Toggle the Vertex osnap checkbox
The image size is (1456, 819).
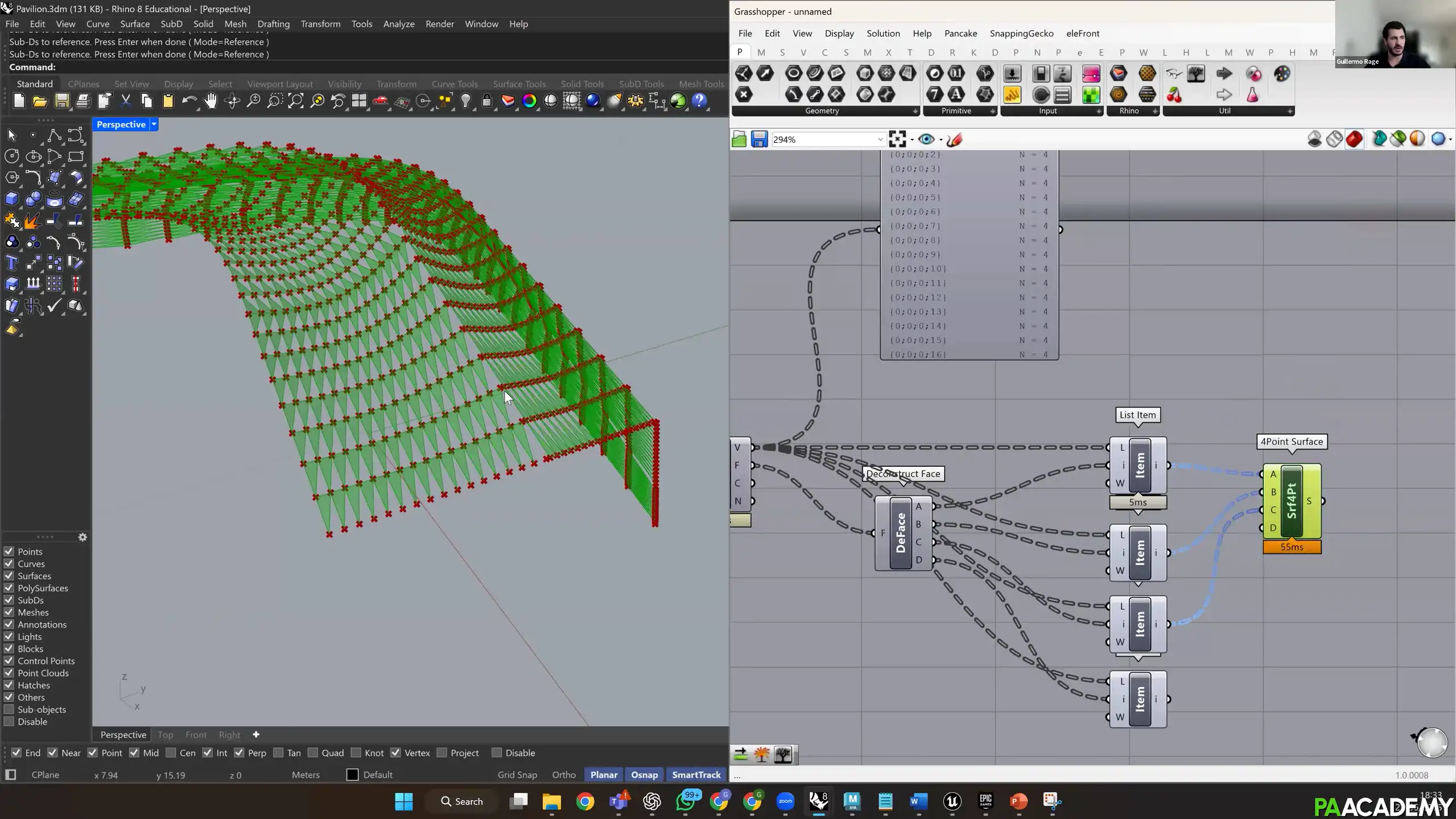(396, 752)
